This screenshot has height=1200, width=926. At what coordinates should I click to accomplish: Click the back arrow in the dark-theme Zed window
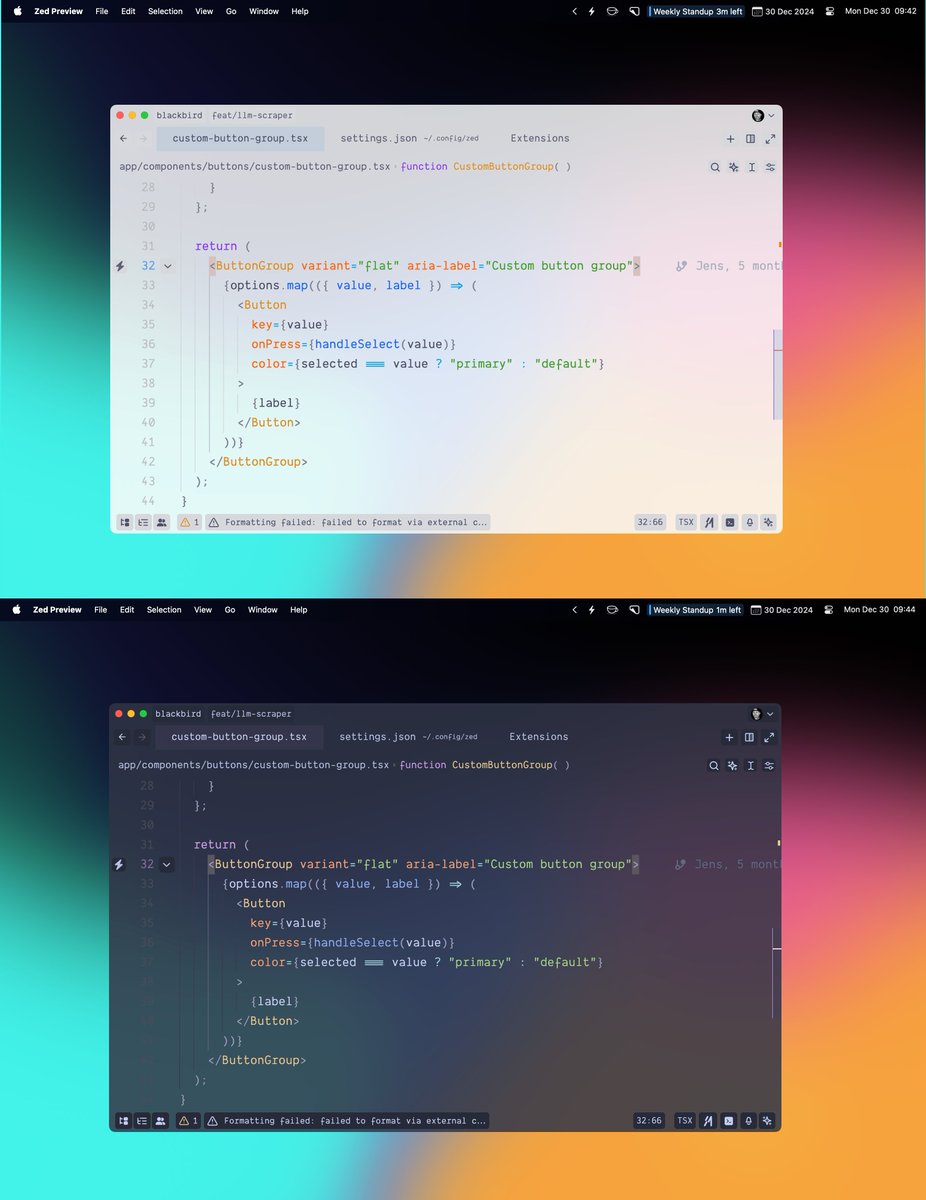(122, 737)
